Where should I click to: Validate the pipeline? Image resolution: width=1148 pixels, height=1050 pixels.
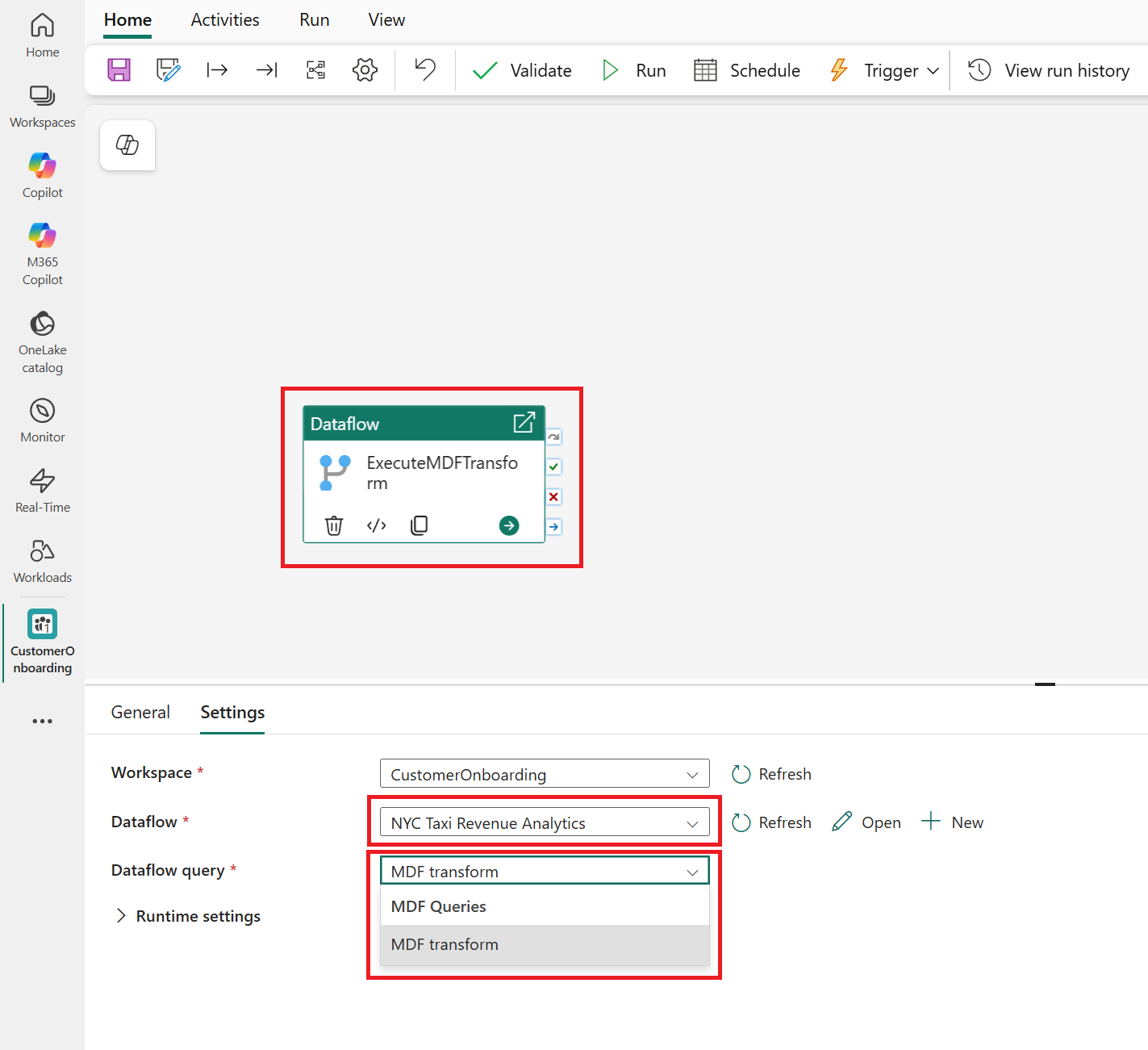click(x=522, y=70)
